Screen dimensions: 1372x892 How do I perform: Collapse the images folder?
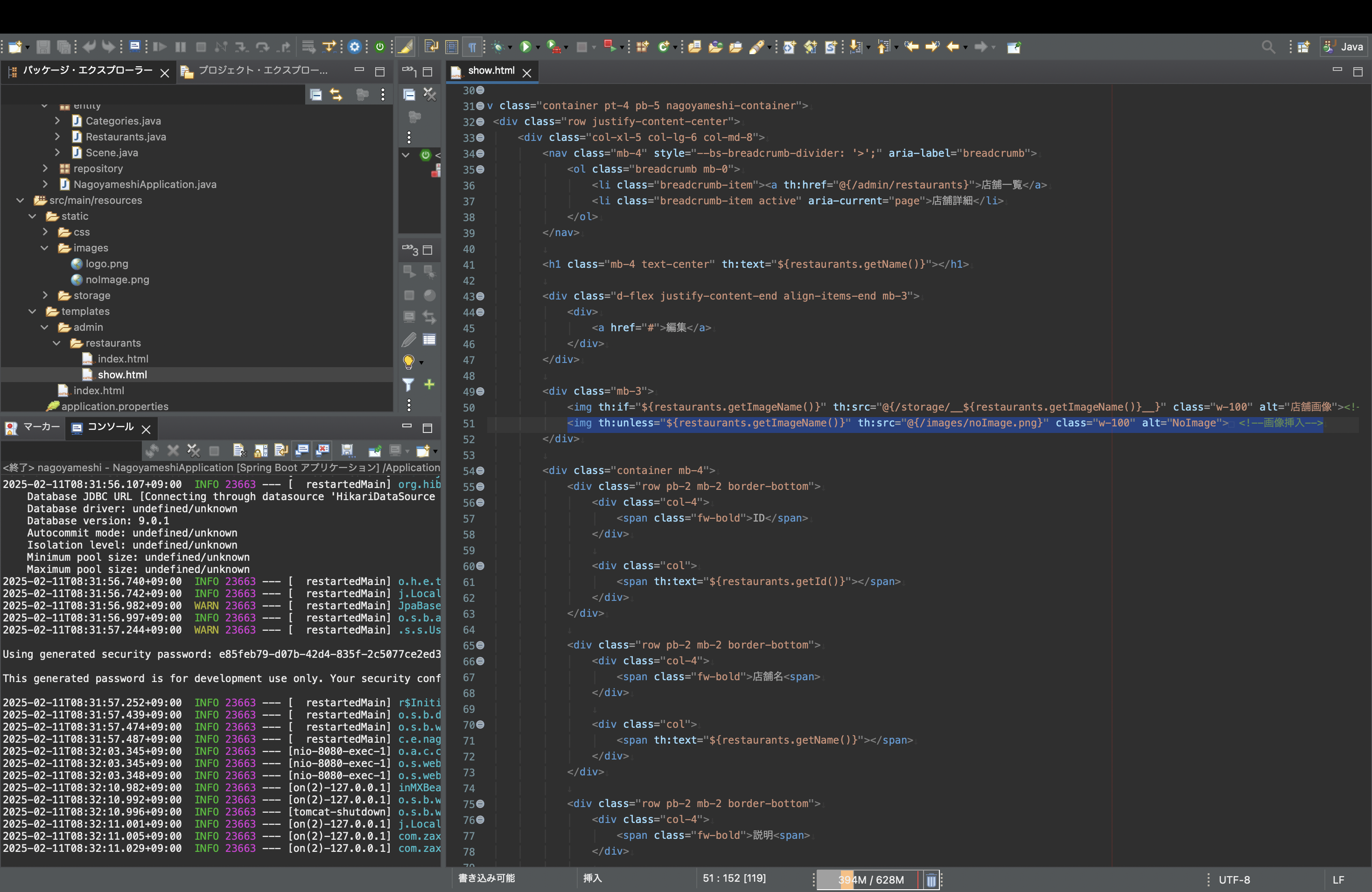tap(45, 248)
